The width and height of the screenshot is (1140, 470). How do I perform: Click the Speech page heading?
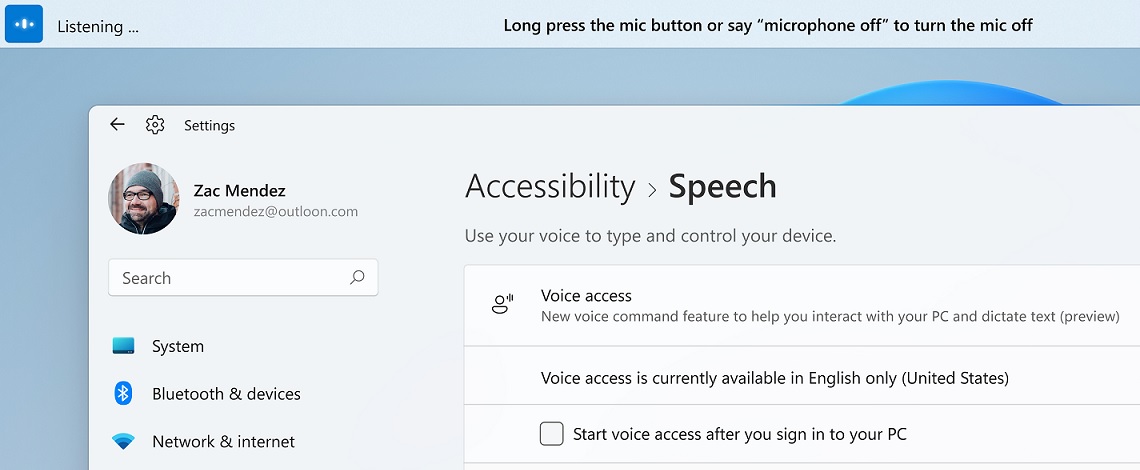click(x=723, y=186)
